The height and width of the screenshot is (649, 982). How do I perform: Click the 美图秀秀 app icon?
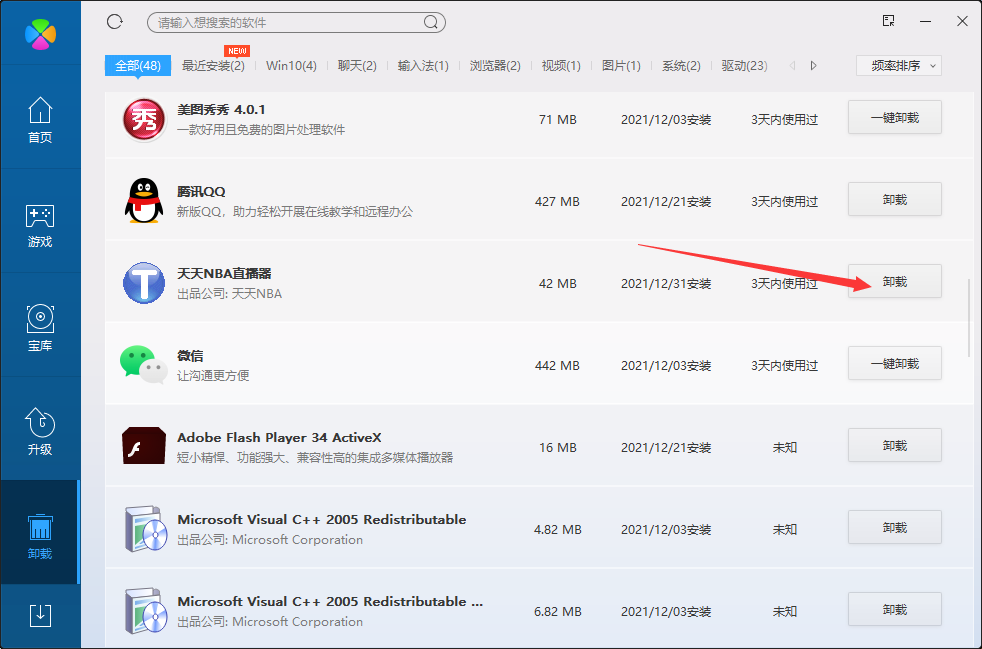tap(144, 120)
